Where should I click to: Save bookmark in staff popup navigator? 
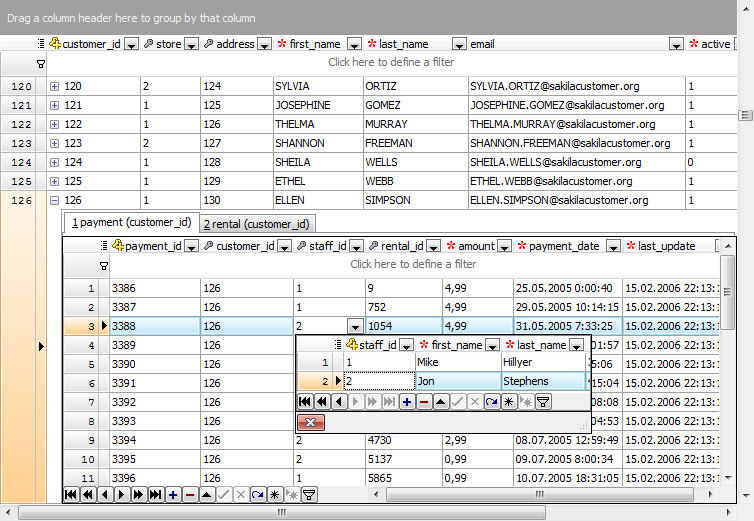coord(509,401)
